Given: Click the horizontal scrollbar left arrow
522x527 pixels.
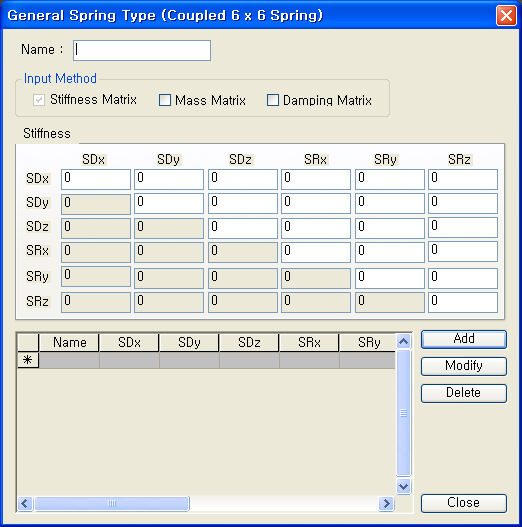Looking at the screenshot, I should point(25,503).
